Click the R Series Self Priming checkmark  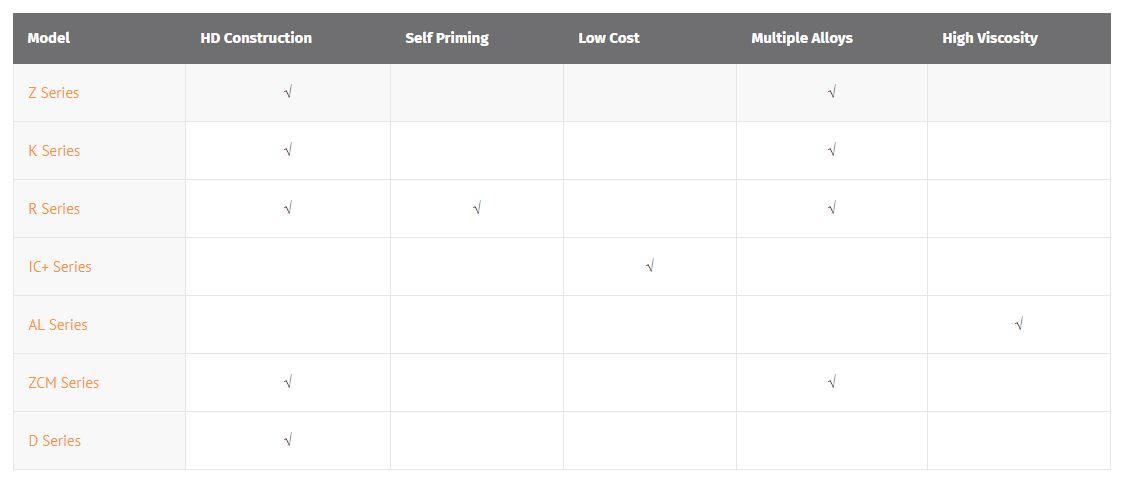coord(477,208)
